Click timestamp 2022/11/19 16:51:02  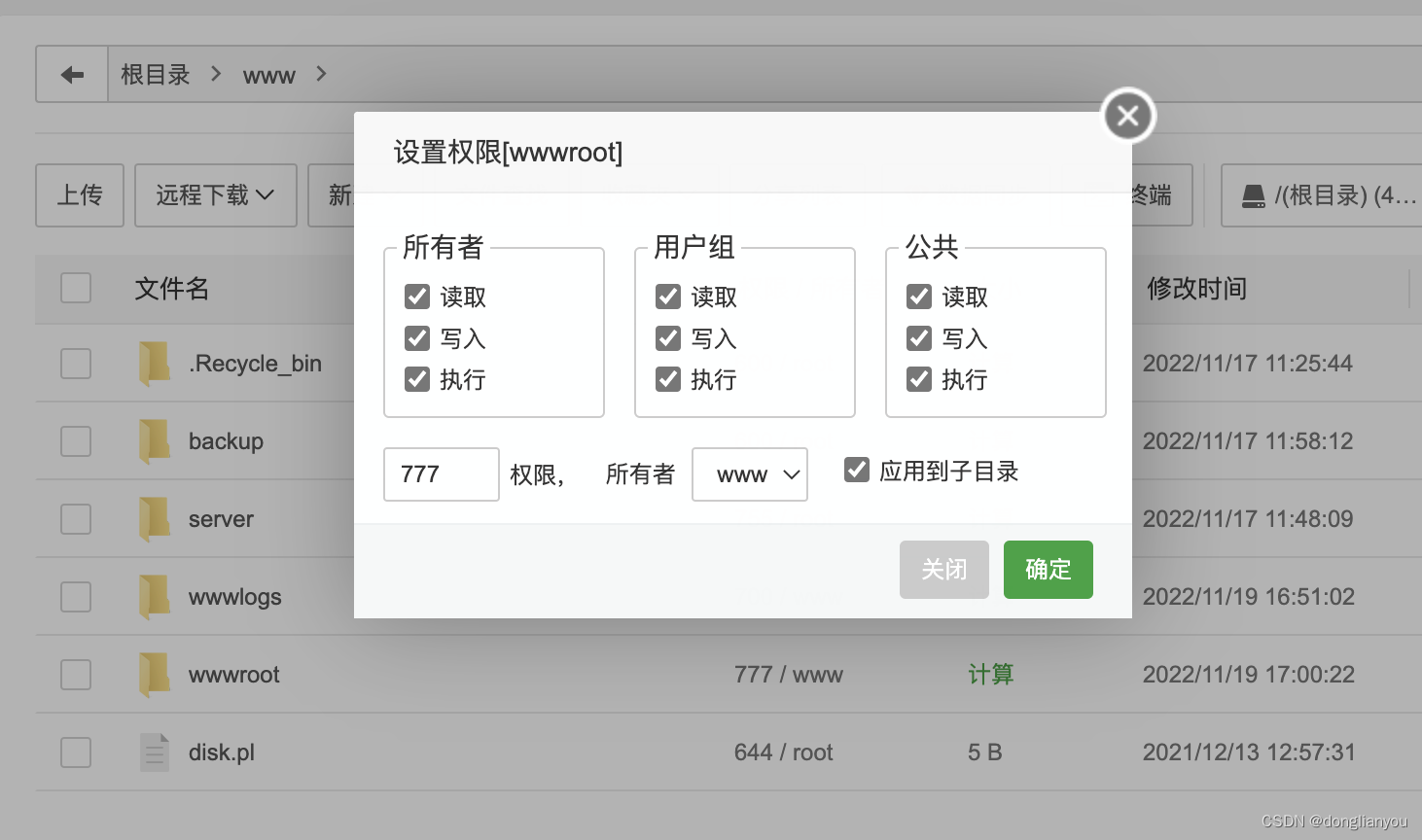click(1249, 597)
